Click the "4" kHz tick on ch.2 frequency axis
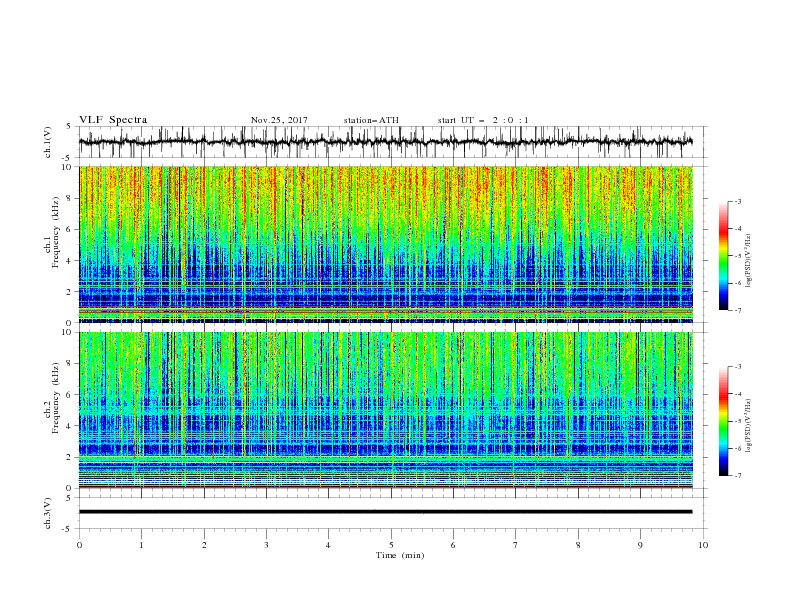Image resolution: width=792 pixels, height=612 pixels. (70, 426)
